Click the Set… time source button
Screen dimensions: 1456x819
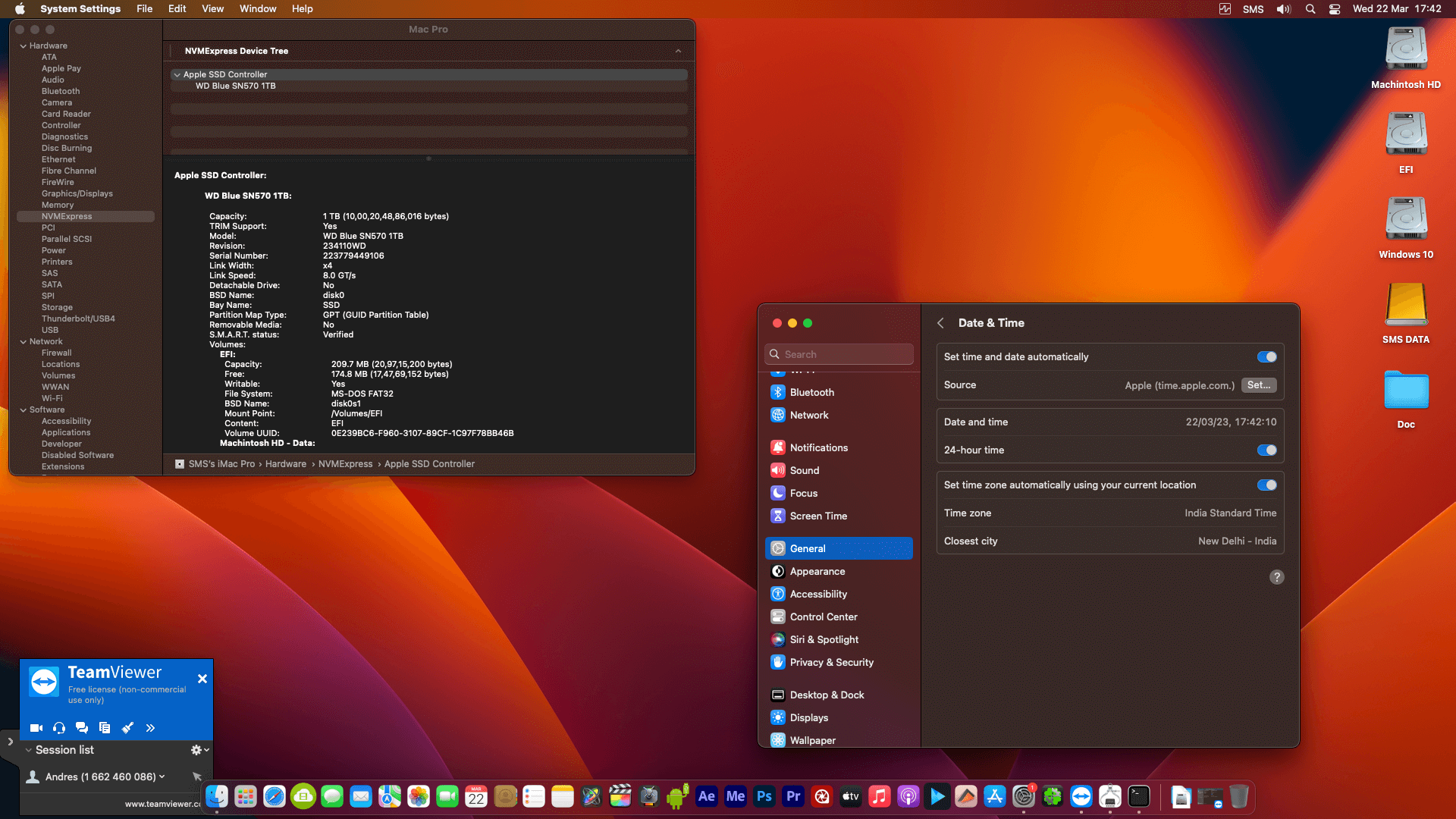pyautogui.click(x=1259, y=385)
